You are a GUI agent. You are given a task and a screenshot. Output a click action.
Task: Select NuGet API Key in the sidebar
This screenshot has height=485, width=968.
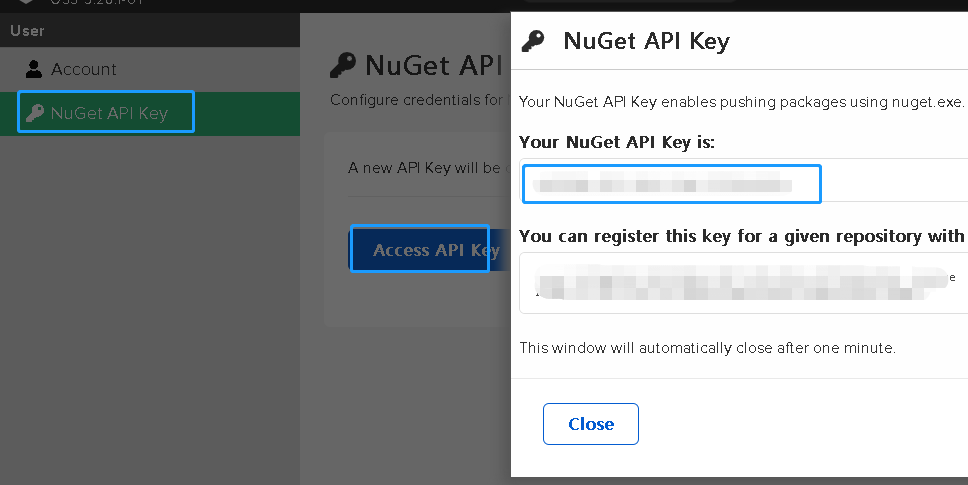[x=108, y=113]
